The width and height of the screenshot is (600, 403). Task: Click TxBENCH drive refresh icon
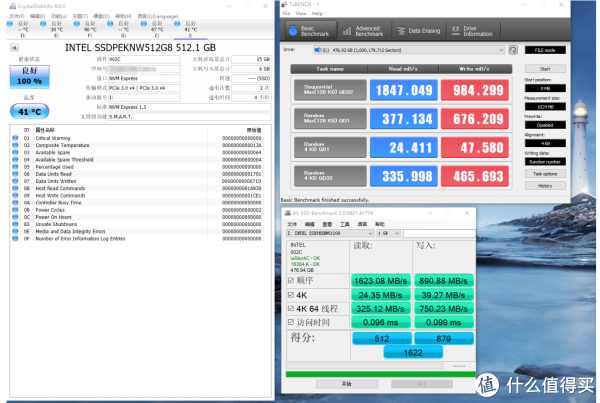513,50
